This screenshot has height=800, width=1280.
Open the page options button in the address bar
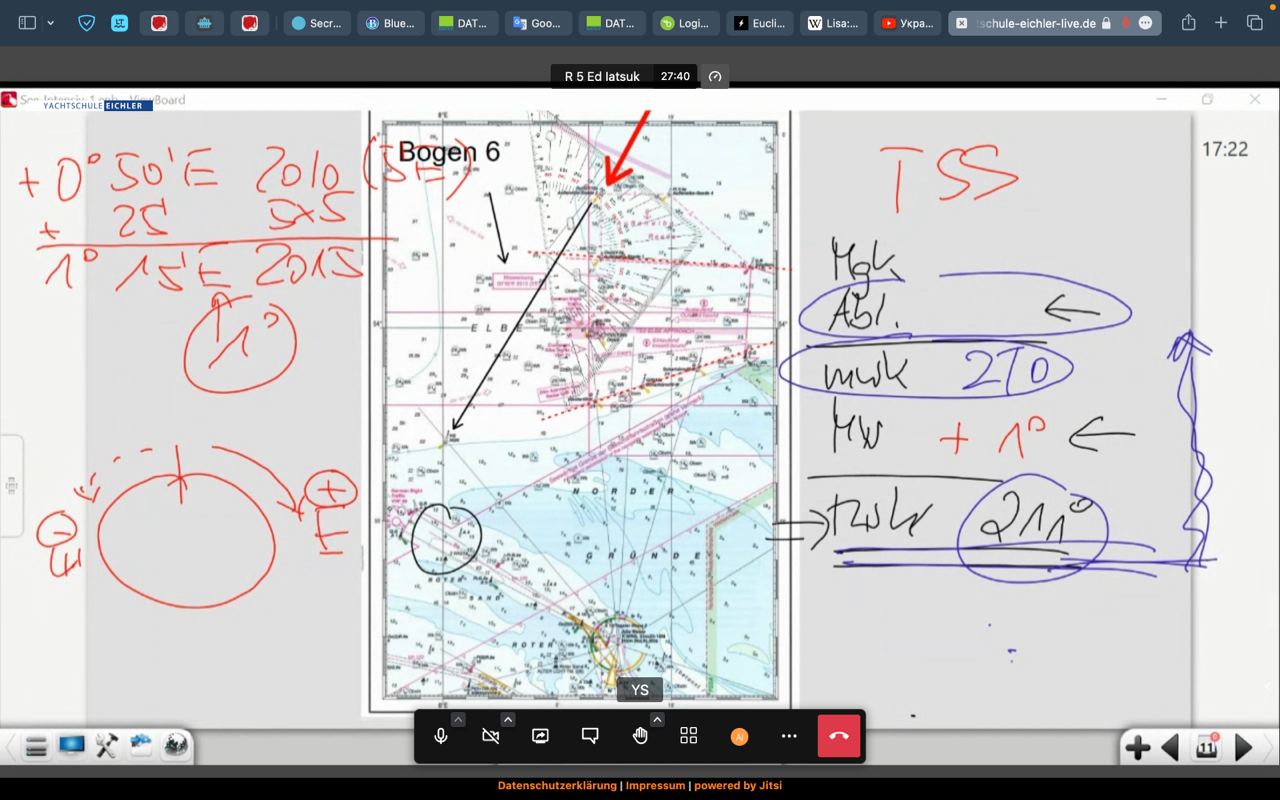(1145, 23)
